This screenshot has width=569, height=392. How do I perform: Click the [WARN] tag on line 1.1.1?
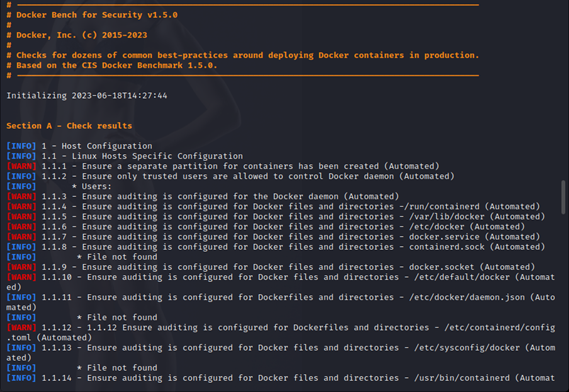point(21,166)
